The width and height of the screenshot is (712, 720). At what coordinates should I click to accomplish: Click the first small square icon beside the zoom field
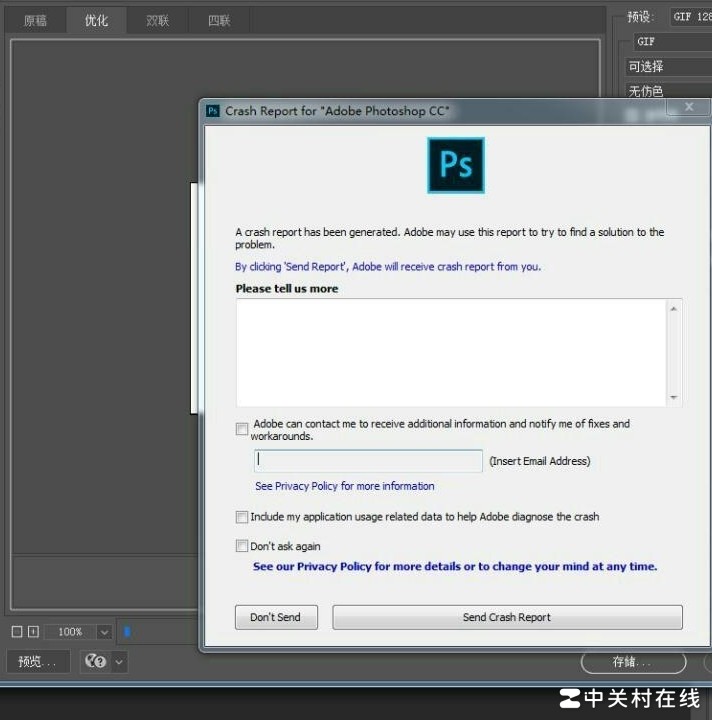coord(16,632)
